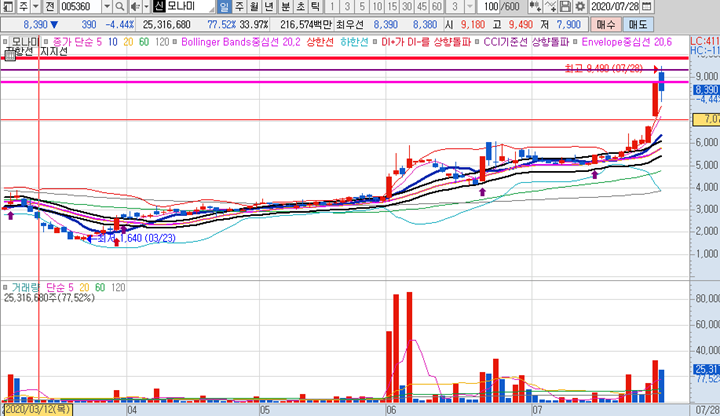Click the grid icon under 모나미 label
Image resolution: width=720 pixels, height=416 pixels.
[x=9, y=56]
